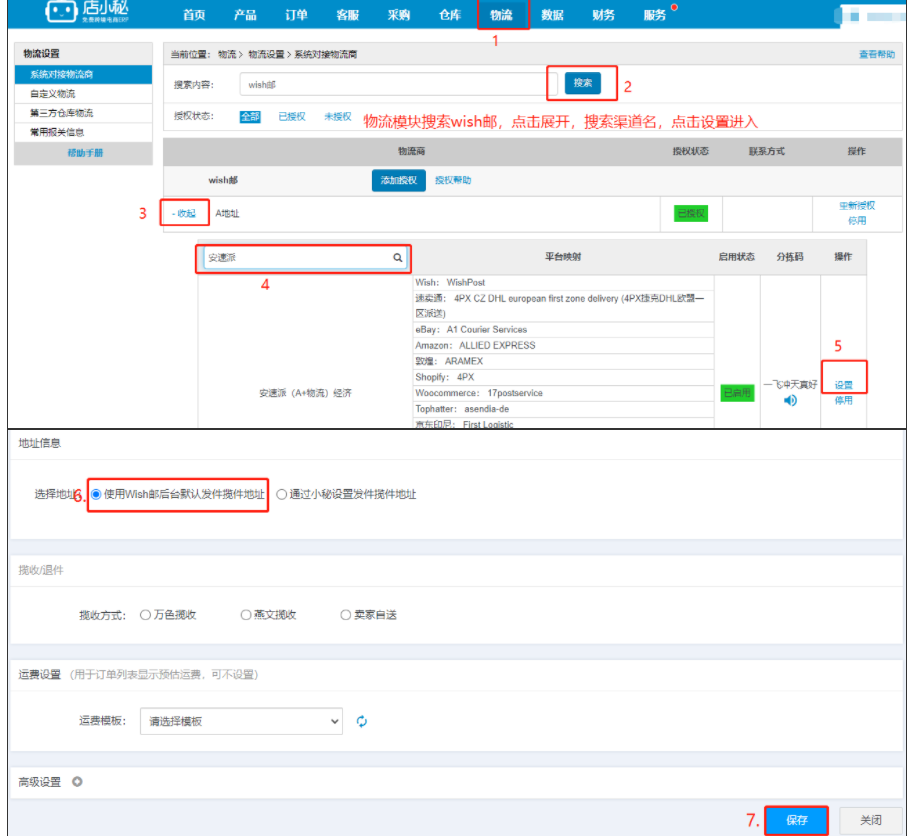Select 自定义物流 in sidebar
The width and height of the screenshot is (915, 836).
click(x=83, y=93)
